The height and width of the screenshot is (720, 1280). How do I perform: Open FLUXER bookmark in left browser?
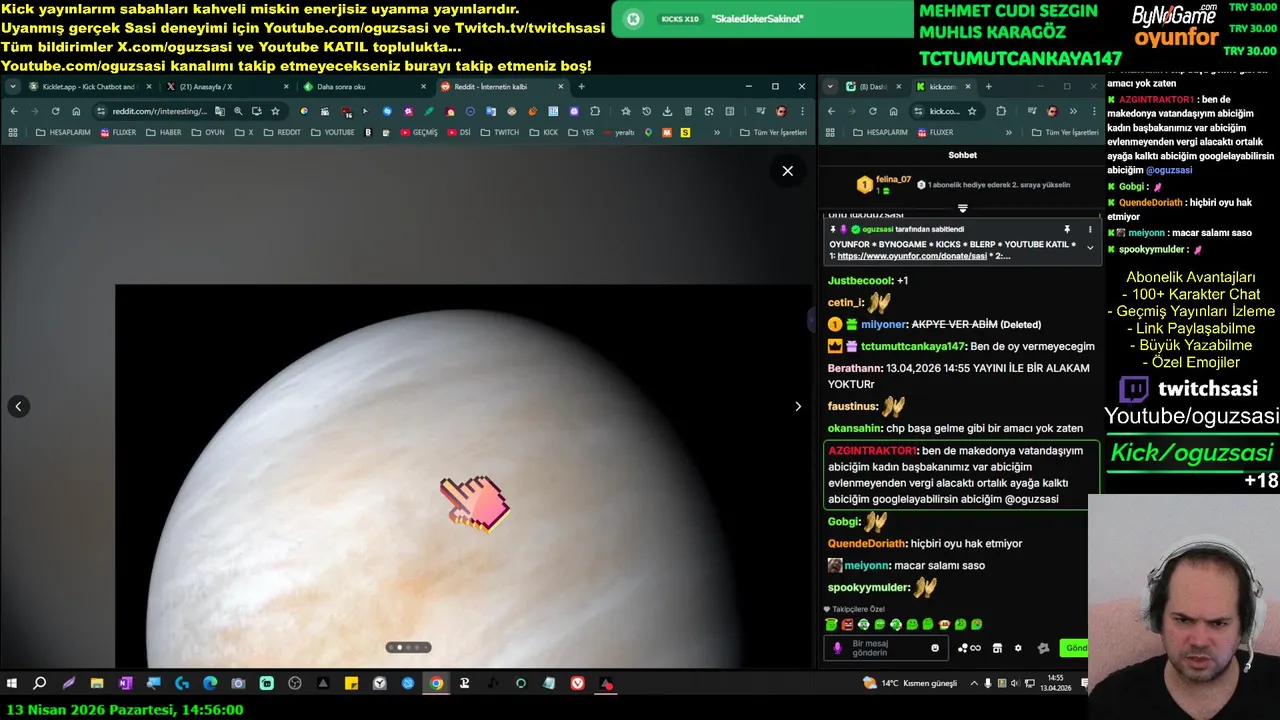(x=118, y=132)
